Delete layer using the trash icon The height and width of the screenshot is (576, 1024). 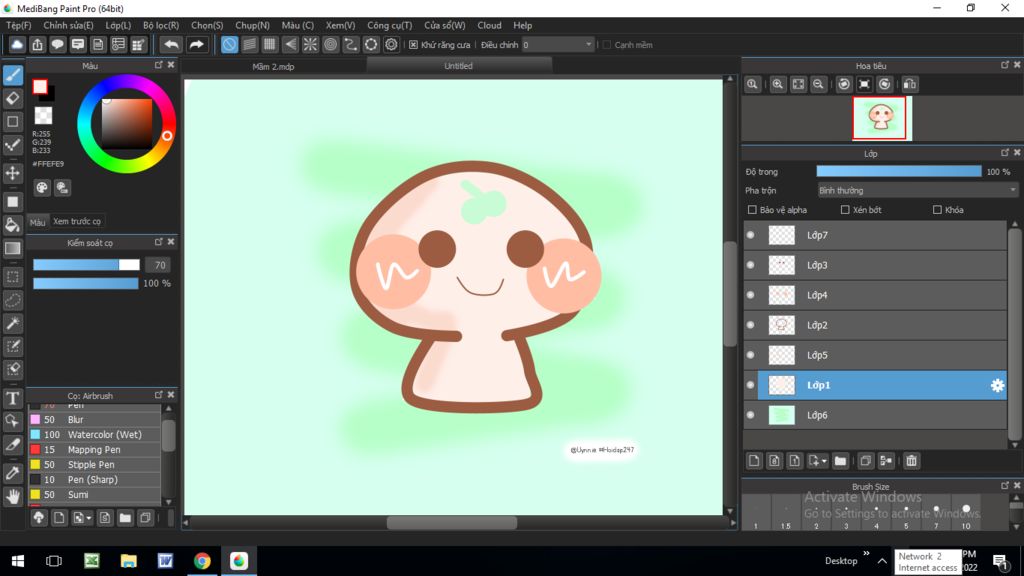[x=911, y=461]
